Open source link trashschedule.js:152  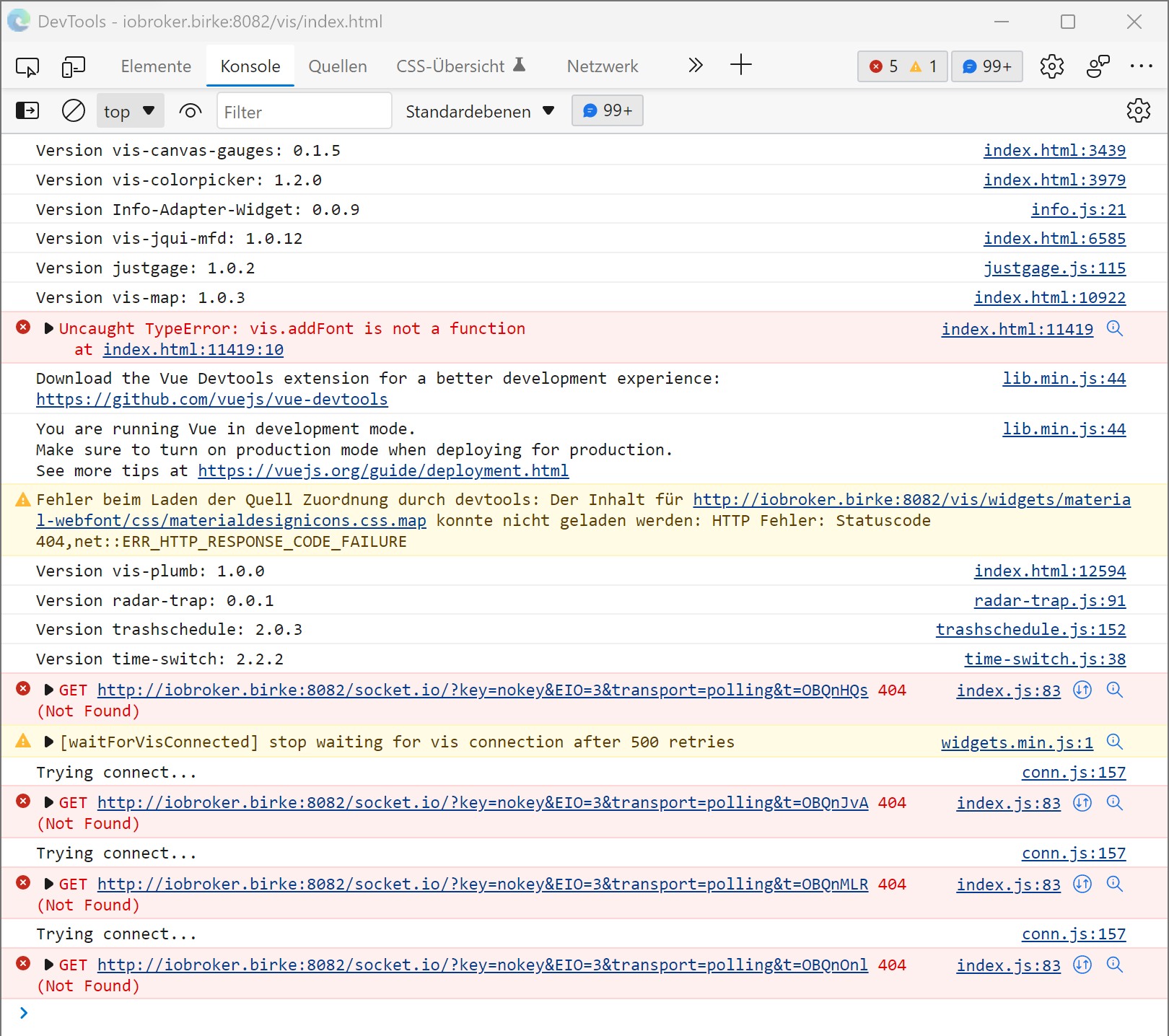pos(1030,630)
